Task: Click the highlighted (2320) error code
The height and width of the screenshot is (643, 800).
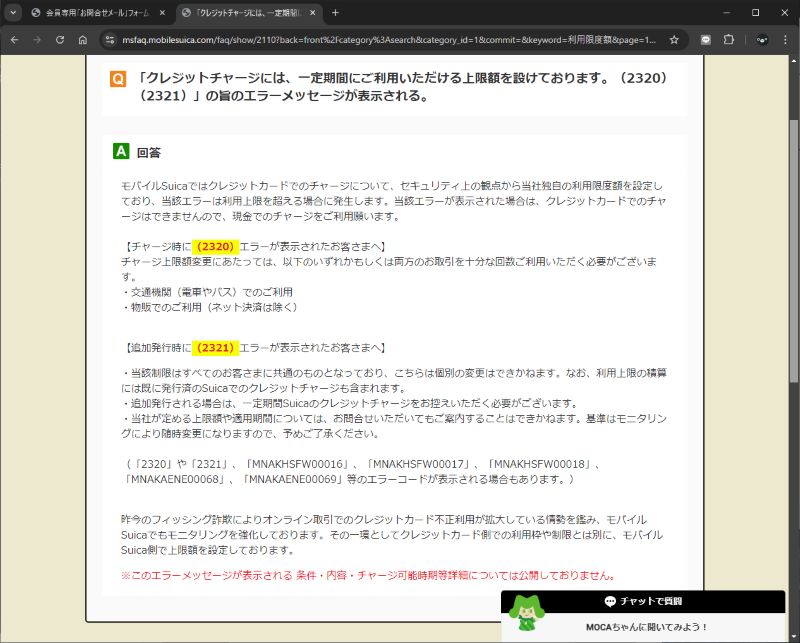Action: pos(215,246)
